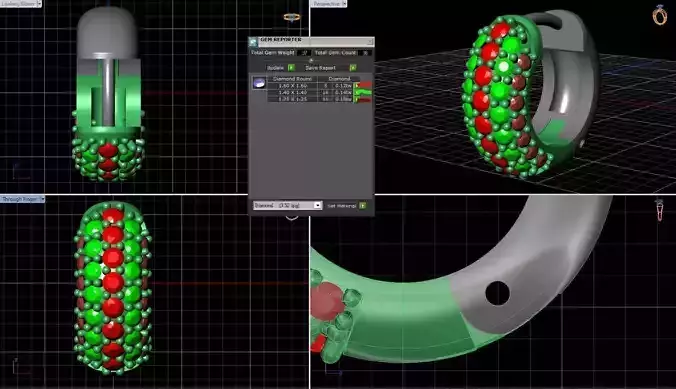
Task: Click dark red swatch of 1.25 gem row
Action: [x=363, y=99]
